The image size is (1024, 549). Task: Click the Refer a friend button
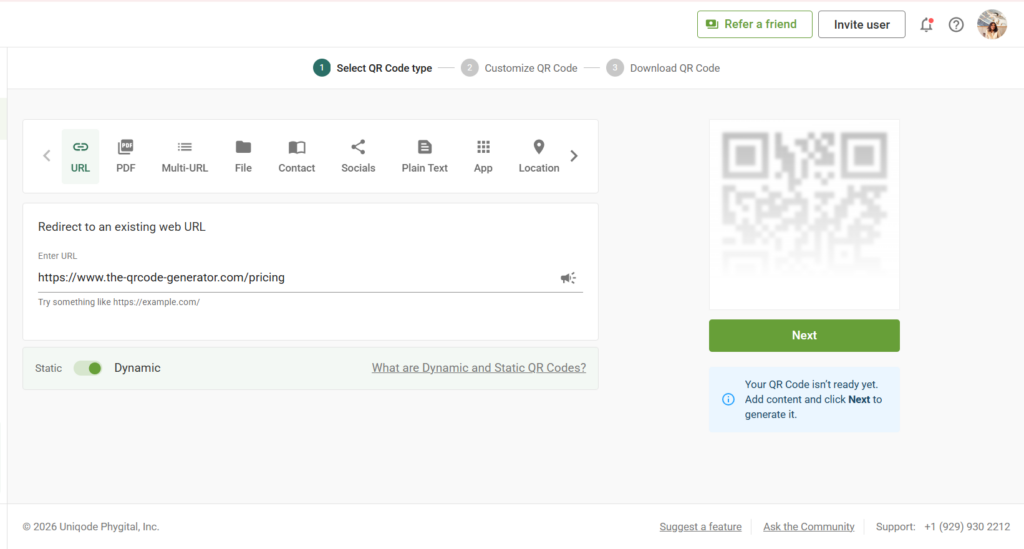(x=754, y=24)
